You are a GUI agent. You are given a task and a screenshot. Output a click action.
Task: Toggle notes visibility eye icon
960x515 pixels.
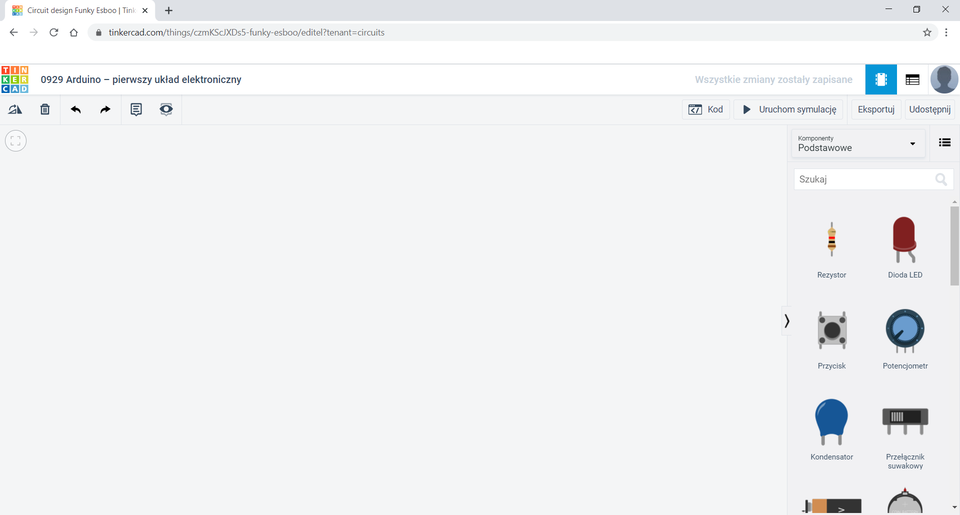click(166, 109)
